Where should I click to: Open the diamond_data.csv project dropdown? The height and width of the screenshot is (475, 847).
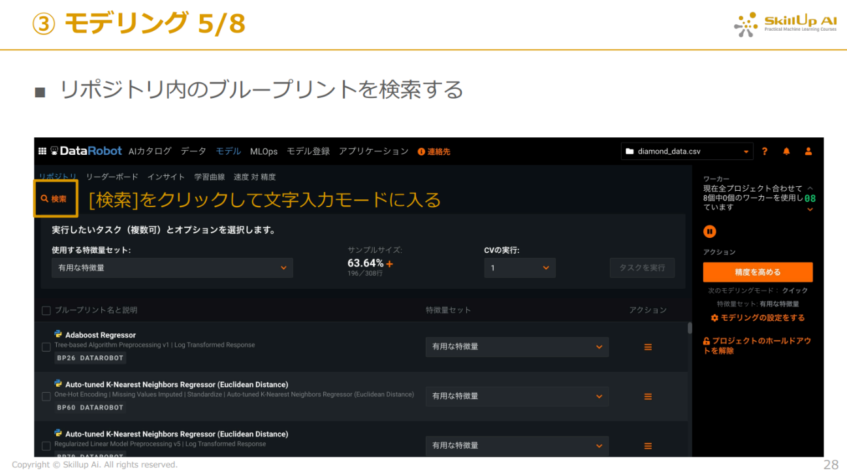687,151
